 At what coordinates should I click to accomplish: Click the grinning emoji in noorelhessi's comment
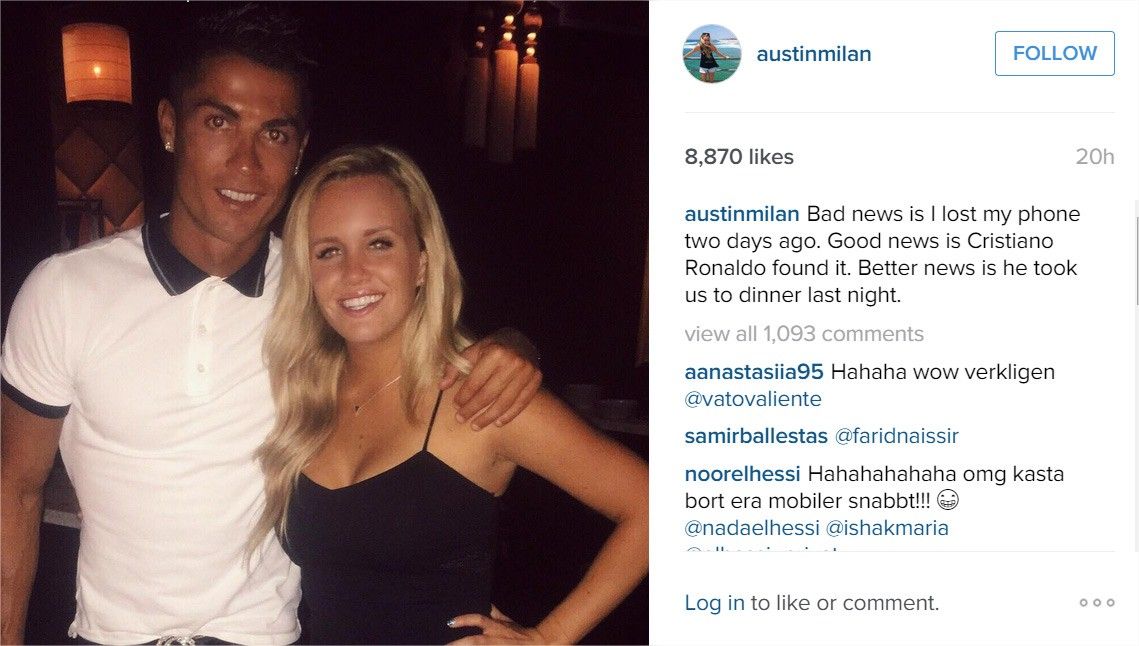point(948,500)
